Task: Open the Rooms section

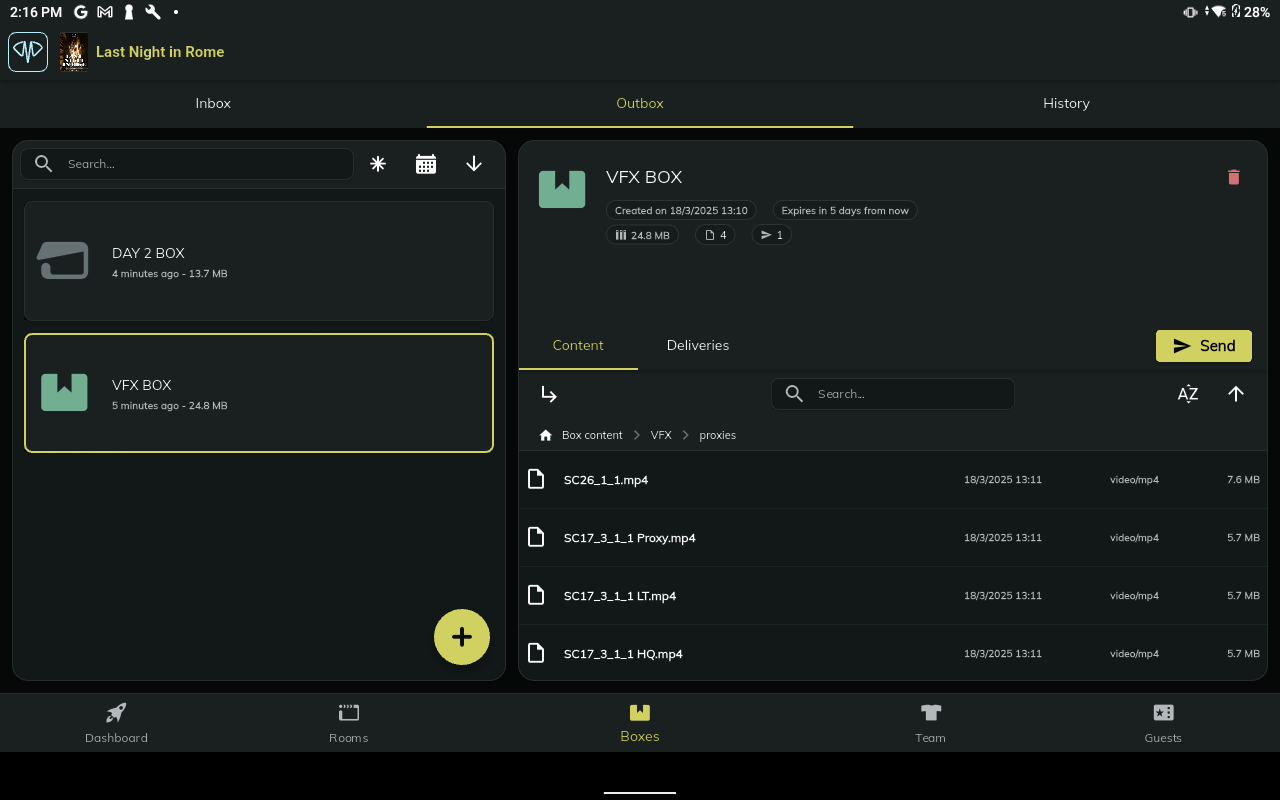Action: click(348, 722)
